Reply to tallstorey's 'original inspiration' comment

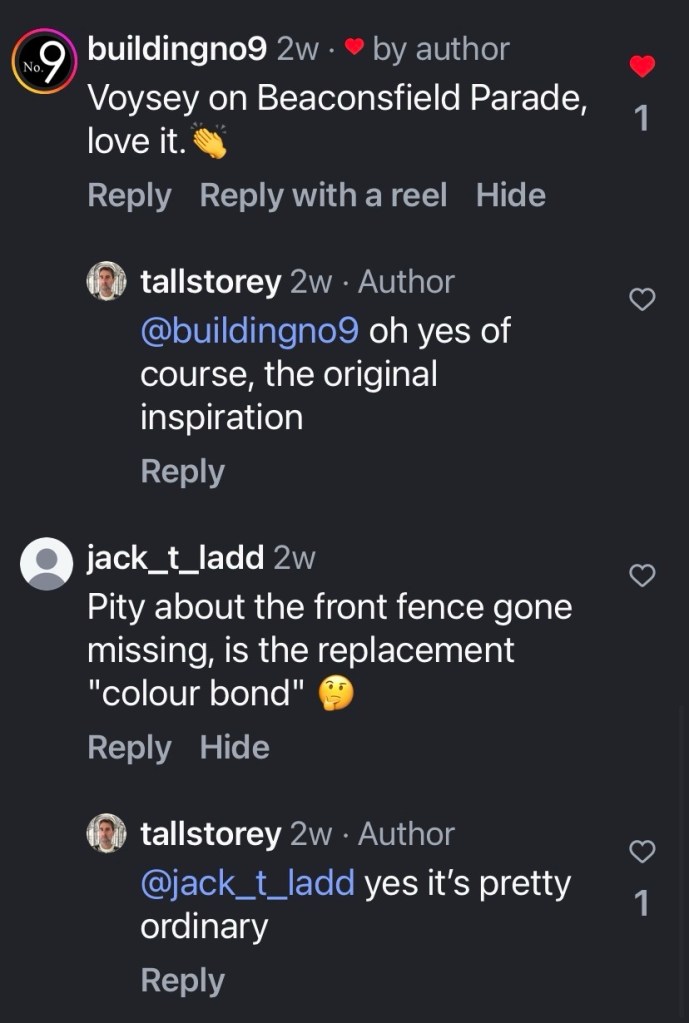182,471
